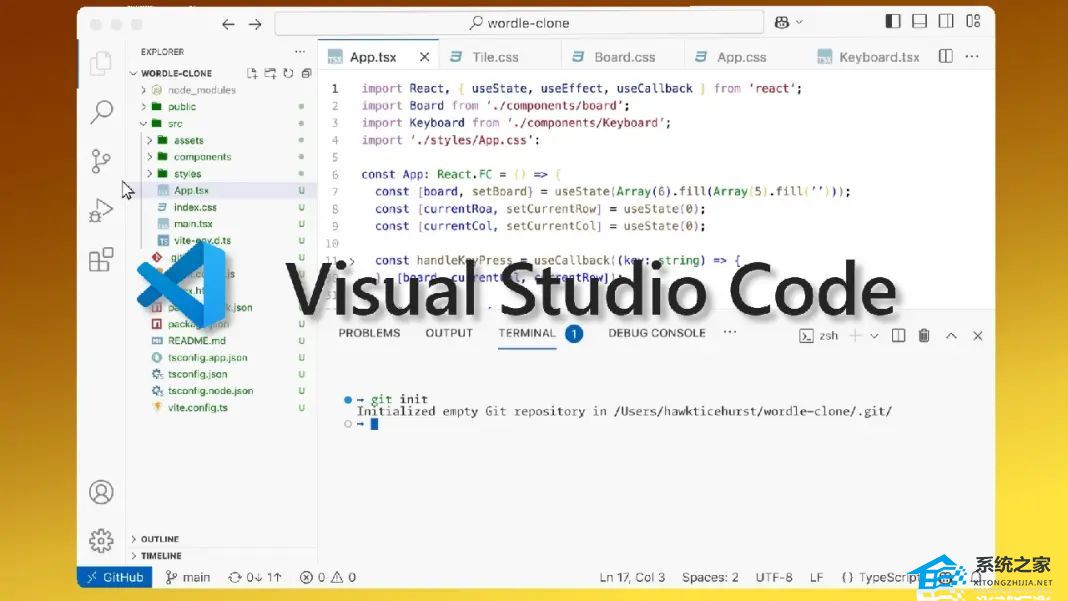Open the Source Control view

point(101,161)
